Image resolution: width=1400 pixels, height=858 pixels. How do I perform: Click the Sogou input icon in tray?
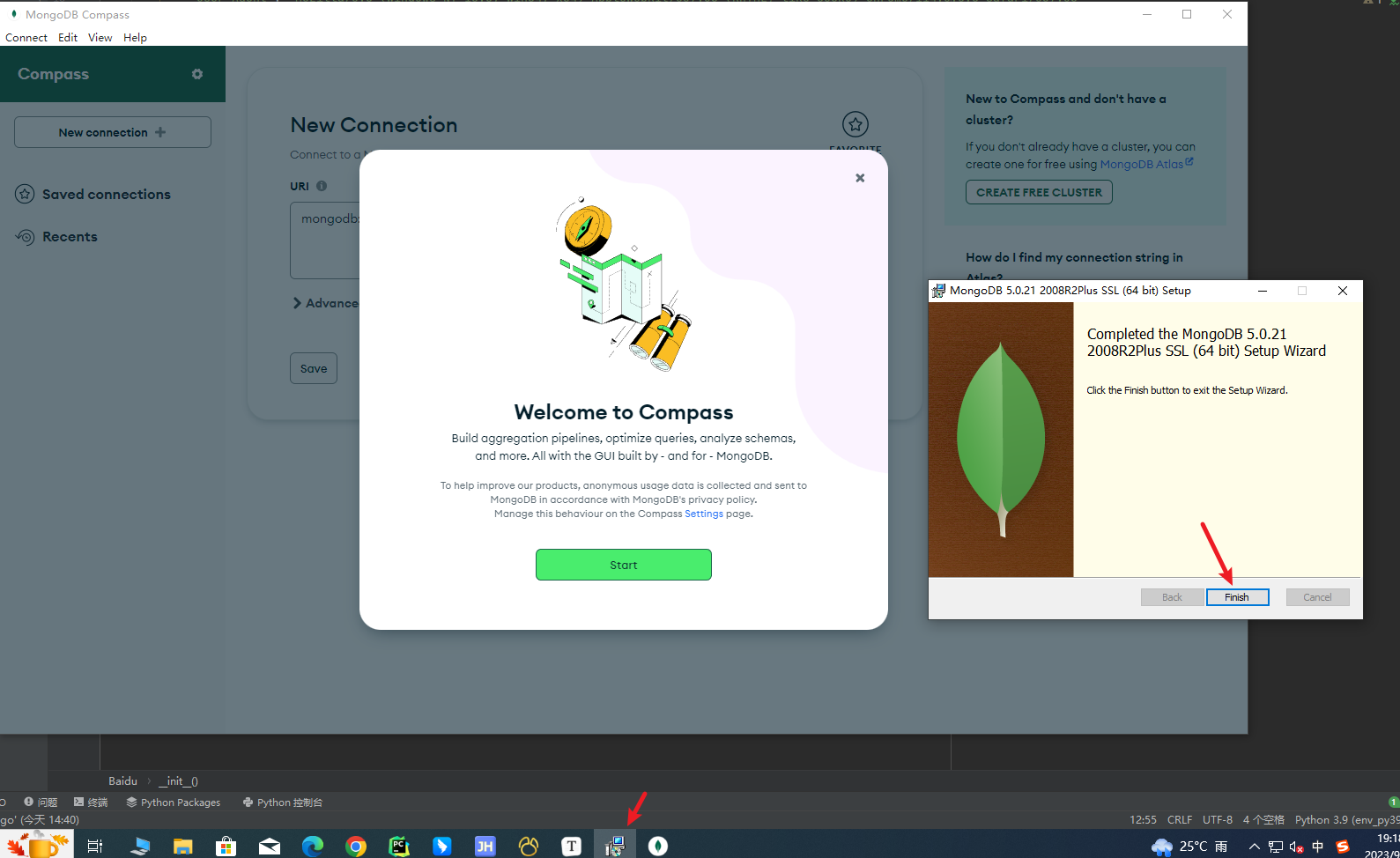(1342, 847)
